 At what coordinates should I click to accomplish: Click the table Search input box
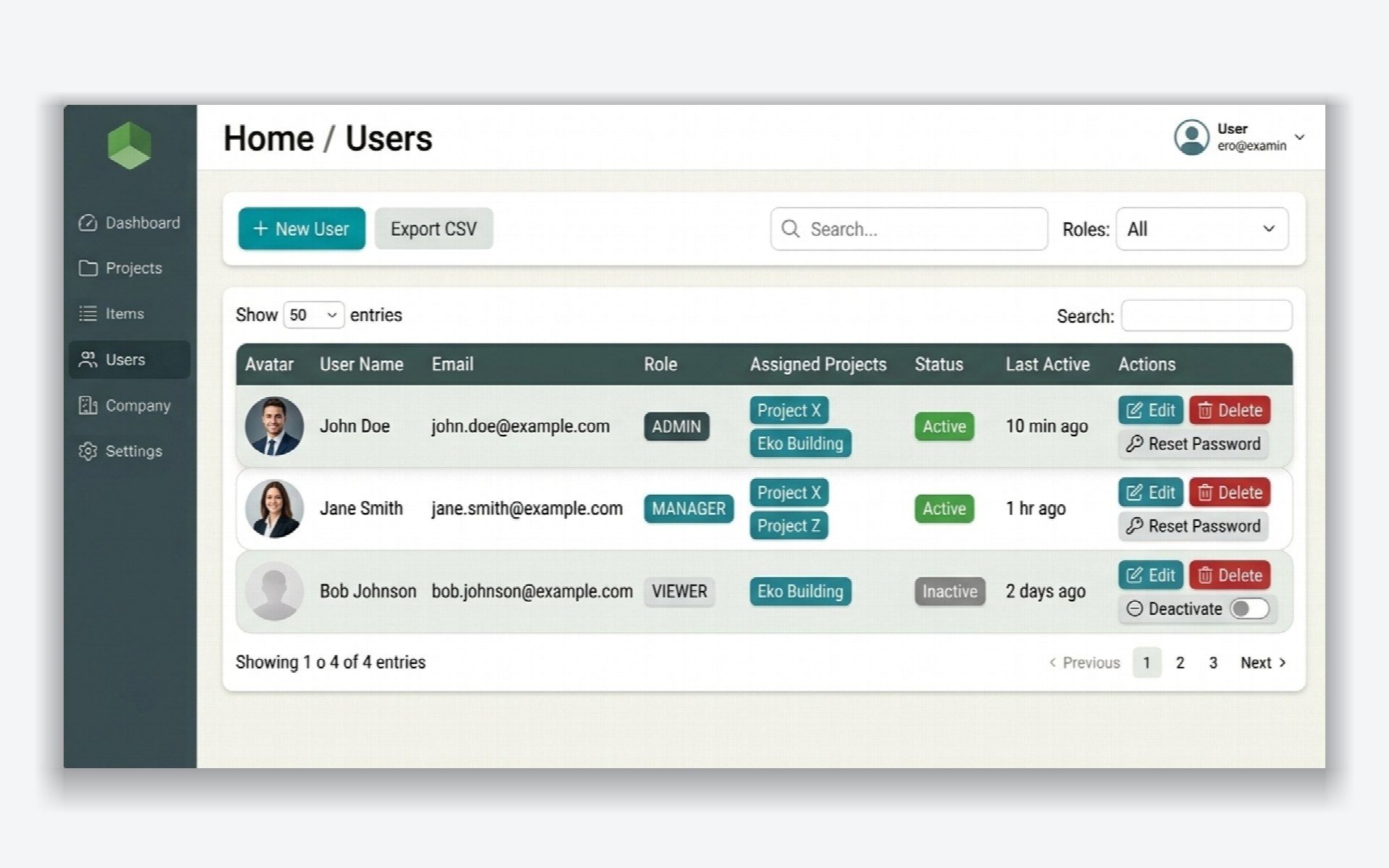(1207, 315)
